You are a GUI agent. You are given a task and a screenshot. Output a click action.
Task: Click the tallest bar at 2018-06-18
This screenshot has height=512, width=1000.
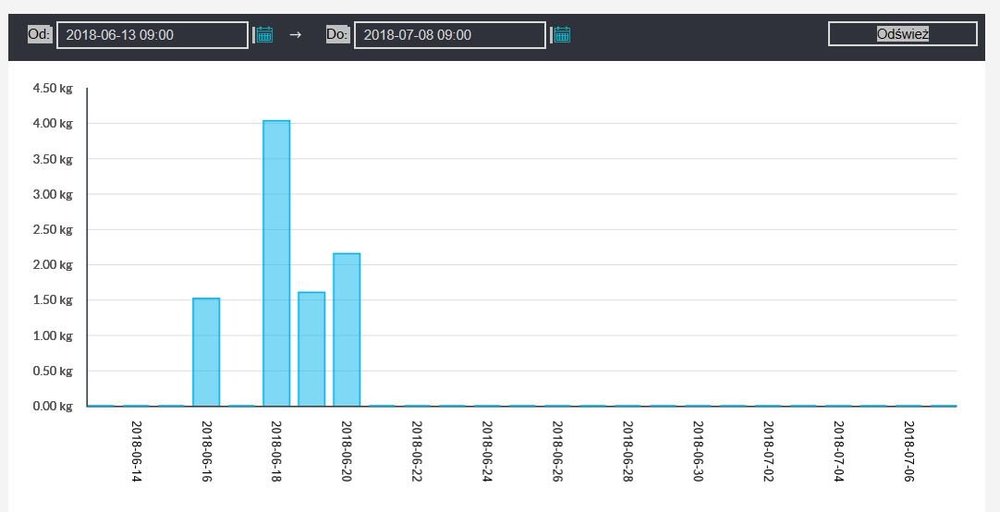[x=276, y=263]
